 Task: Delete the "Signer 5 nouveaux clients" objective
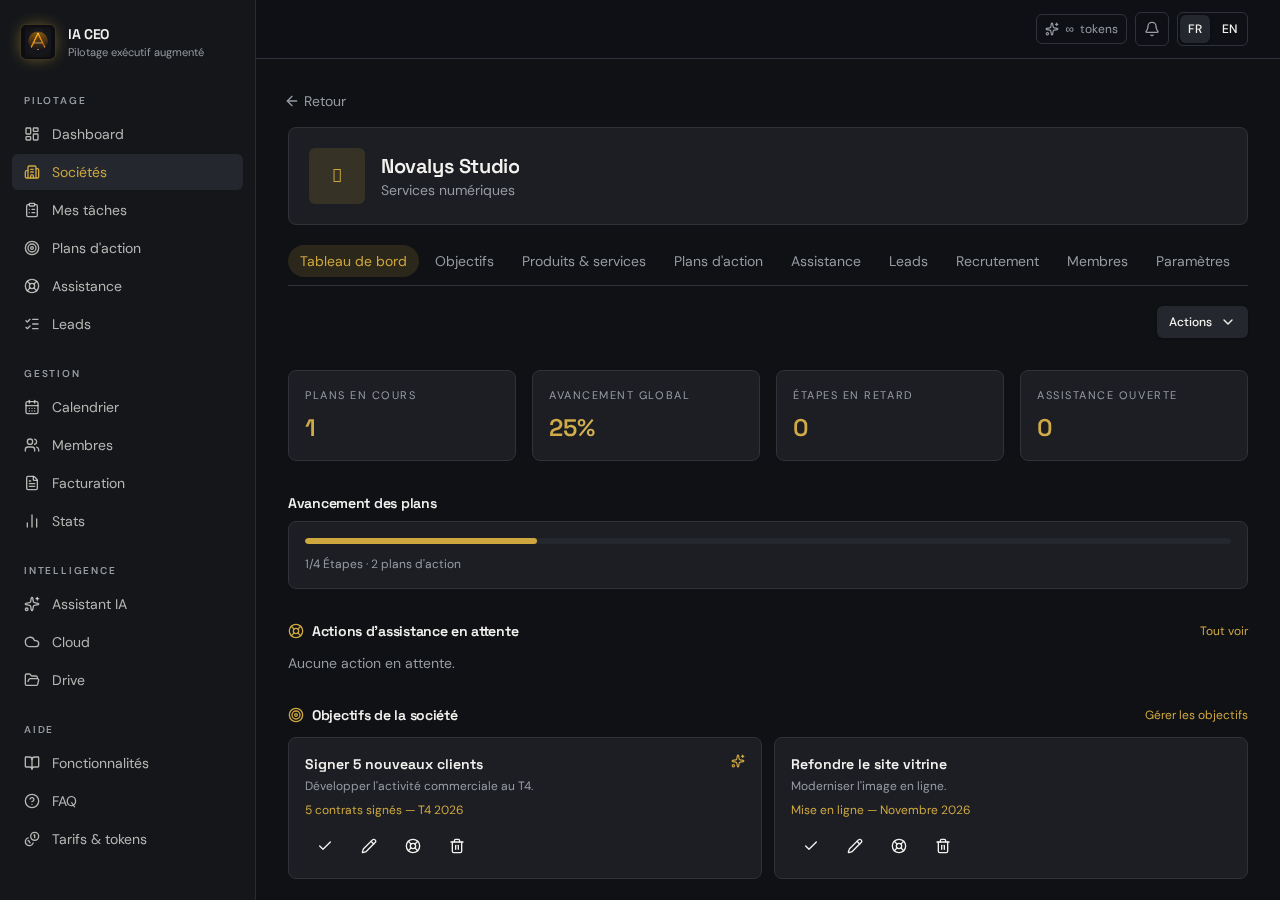(457, 846)
